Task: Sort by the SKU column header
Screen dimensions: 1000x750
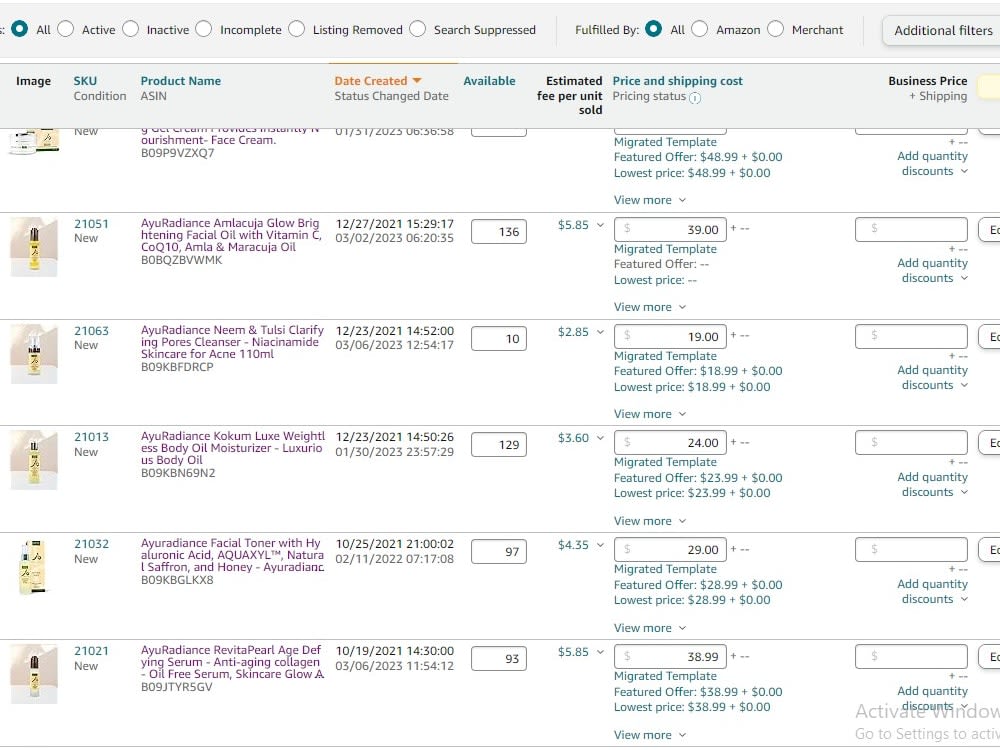Action: tap(85, 81)
